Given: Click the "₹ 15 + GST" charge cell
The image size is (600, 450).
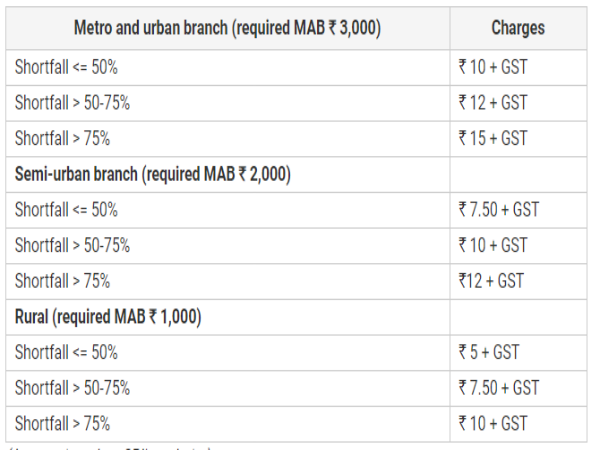Looking at the screenshot, I should (x=493, y=138).
